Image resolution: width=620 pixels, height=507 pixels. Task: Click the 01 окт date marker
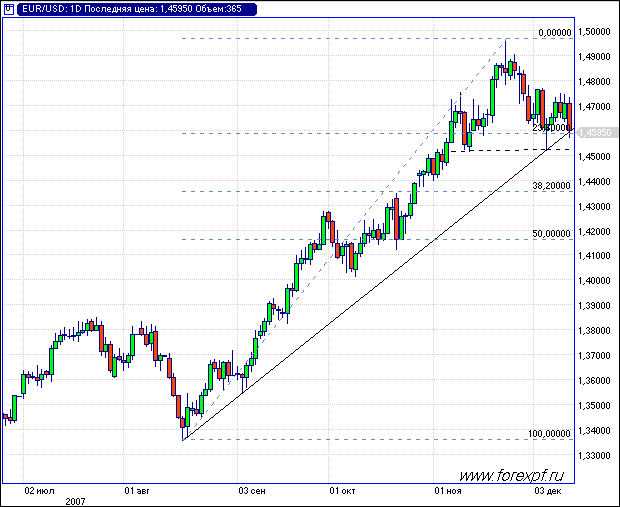(342, 491)
